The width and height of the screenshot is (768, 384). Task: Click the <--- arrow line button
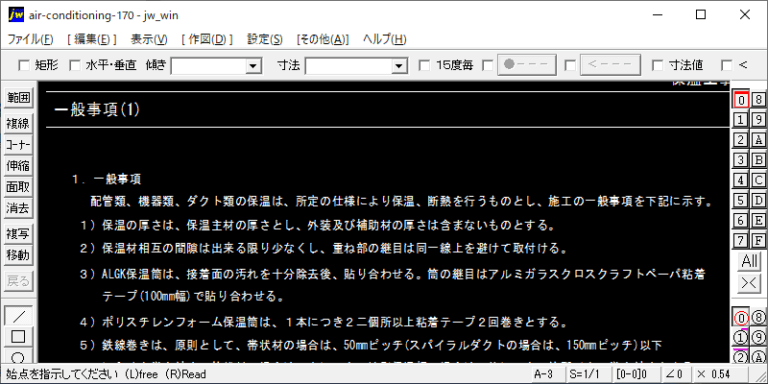pyautogui.click(x=610, y=65)
